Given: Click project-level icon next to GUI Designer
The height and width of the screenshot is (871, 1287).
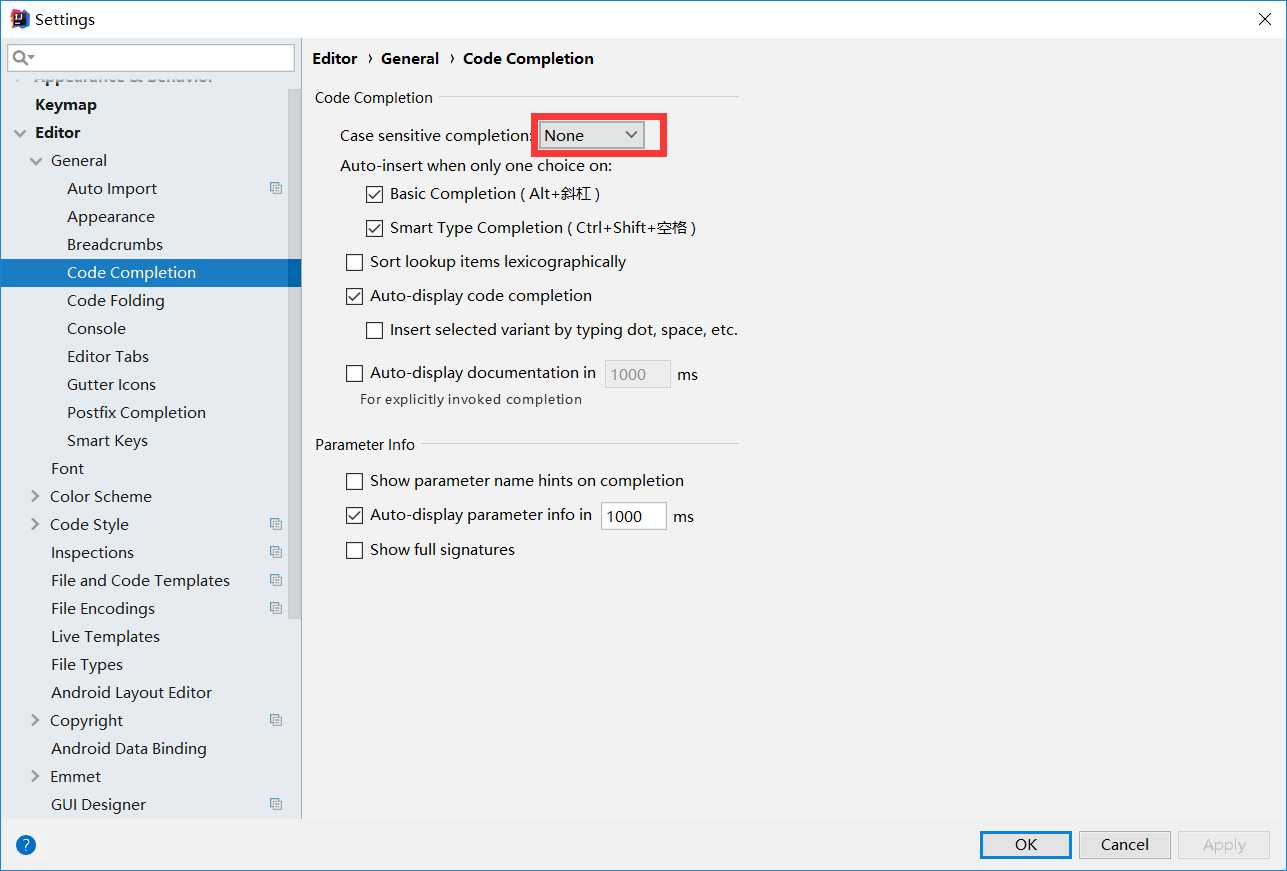Looking at the screenshot, I should point(276,804).
